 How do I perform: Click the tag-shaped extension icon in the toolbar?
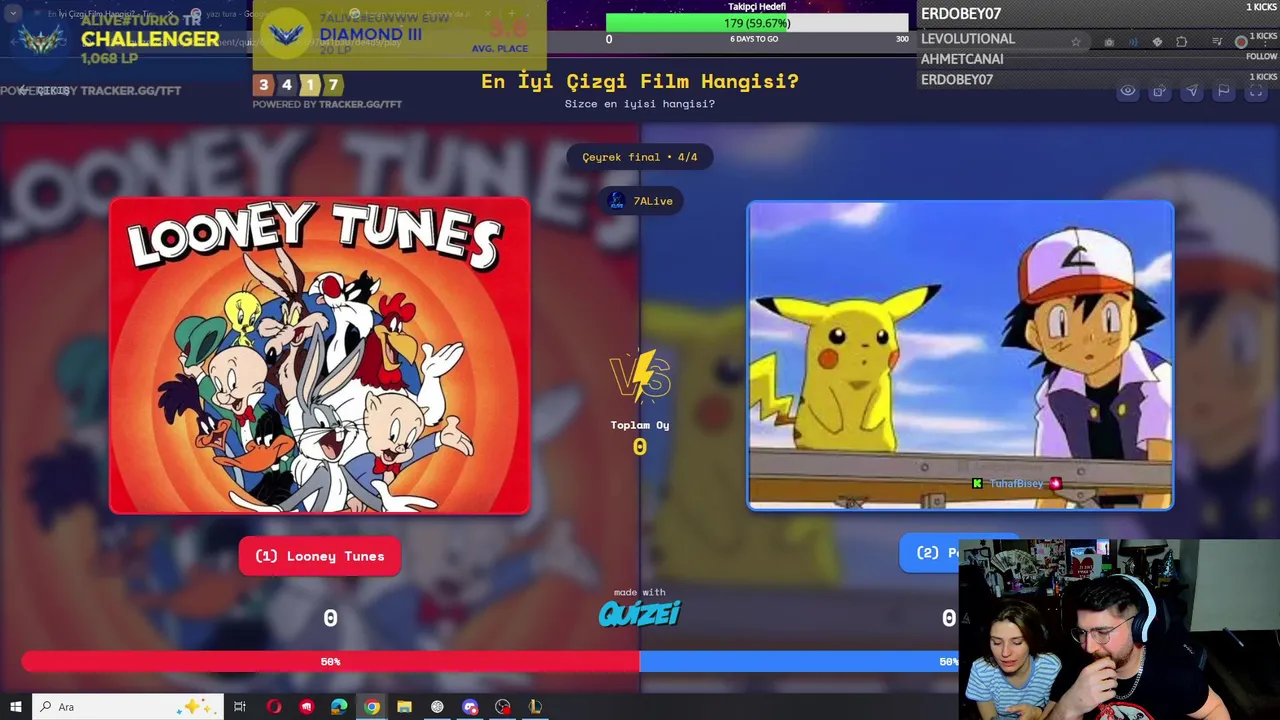tap(1157, 42)
